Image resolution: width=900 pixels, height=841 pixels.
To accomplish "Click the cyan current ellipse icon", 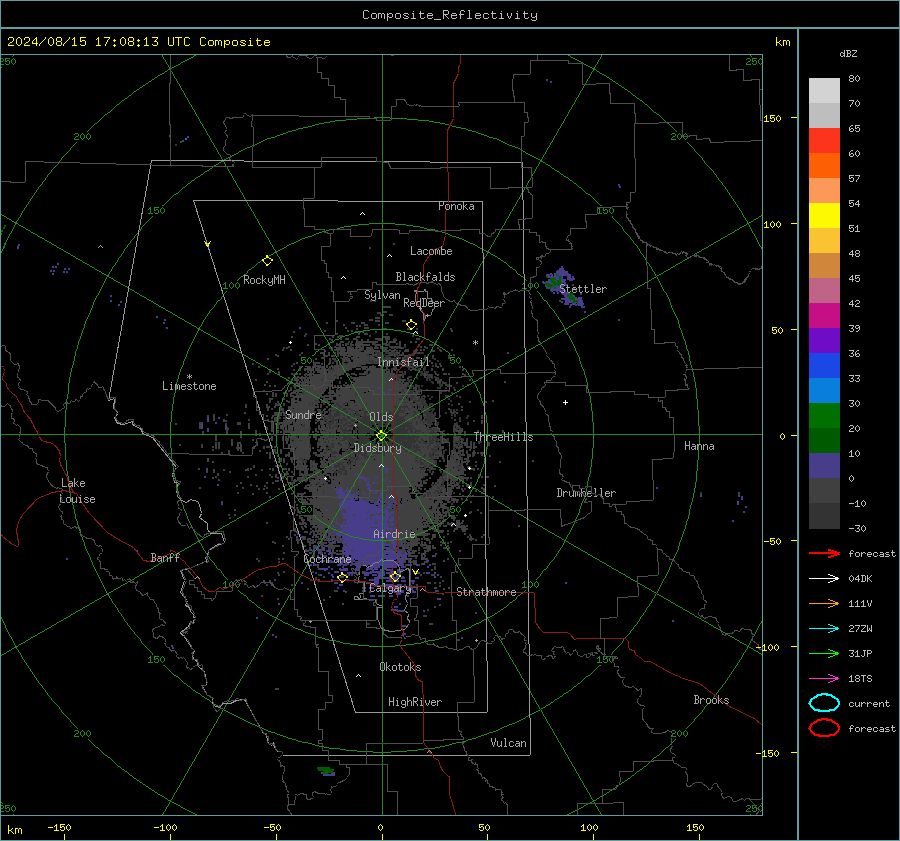I will coord(824,703).
